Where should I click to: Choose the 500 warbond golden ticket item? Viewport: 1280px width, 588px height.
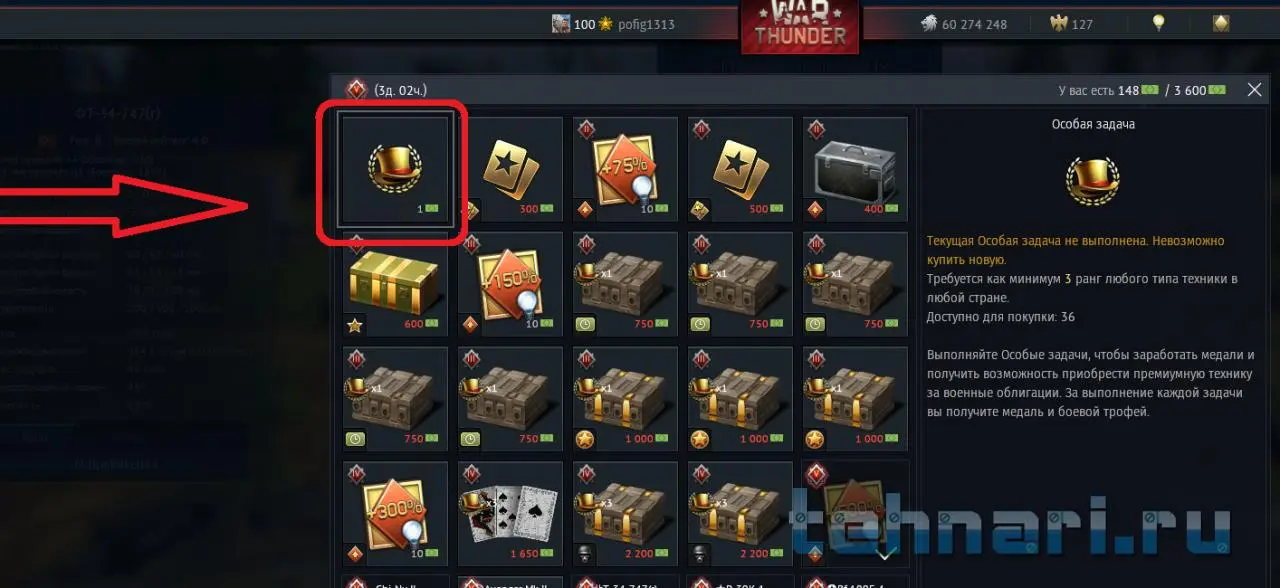pos(740,169)
